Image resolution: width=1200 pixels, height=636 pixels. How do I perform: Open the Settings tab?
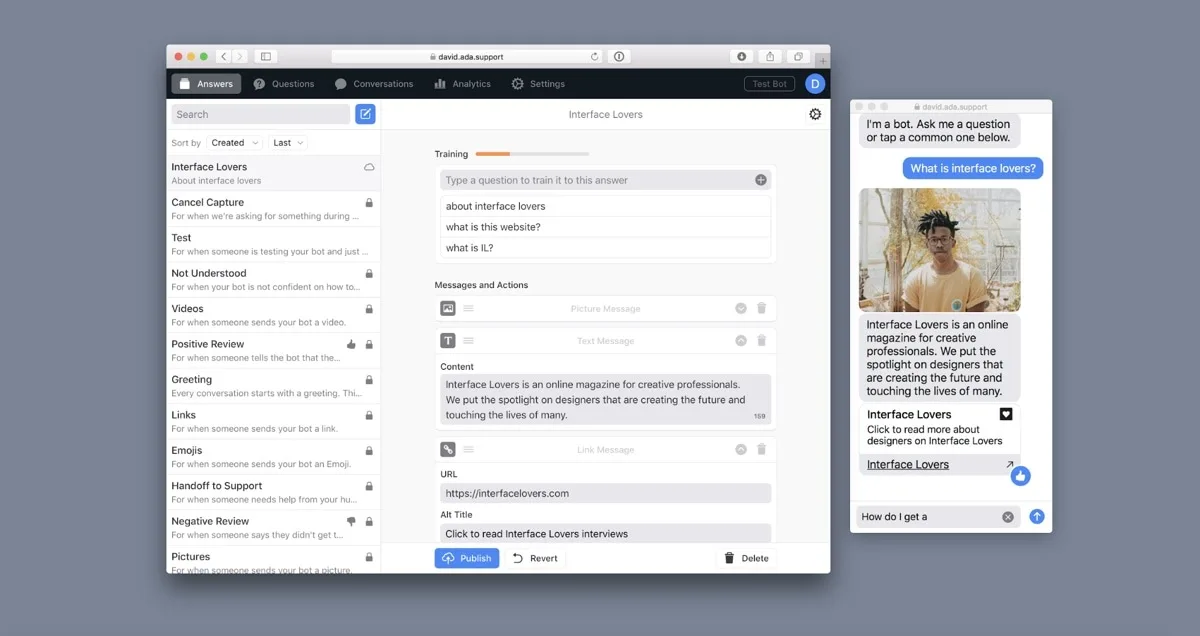(x=538, y=84)
